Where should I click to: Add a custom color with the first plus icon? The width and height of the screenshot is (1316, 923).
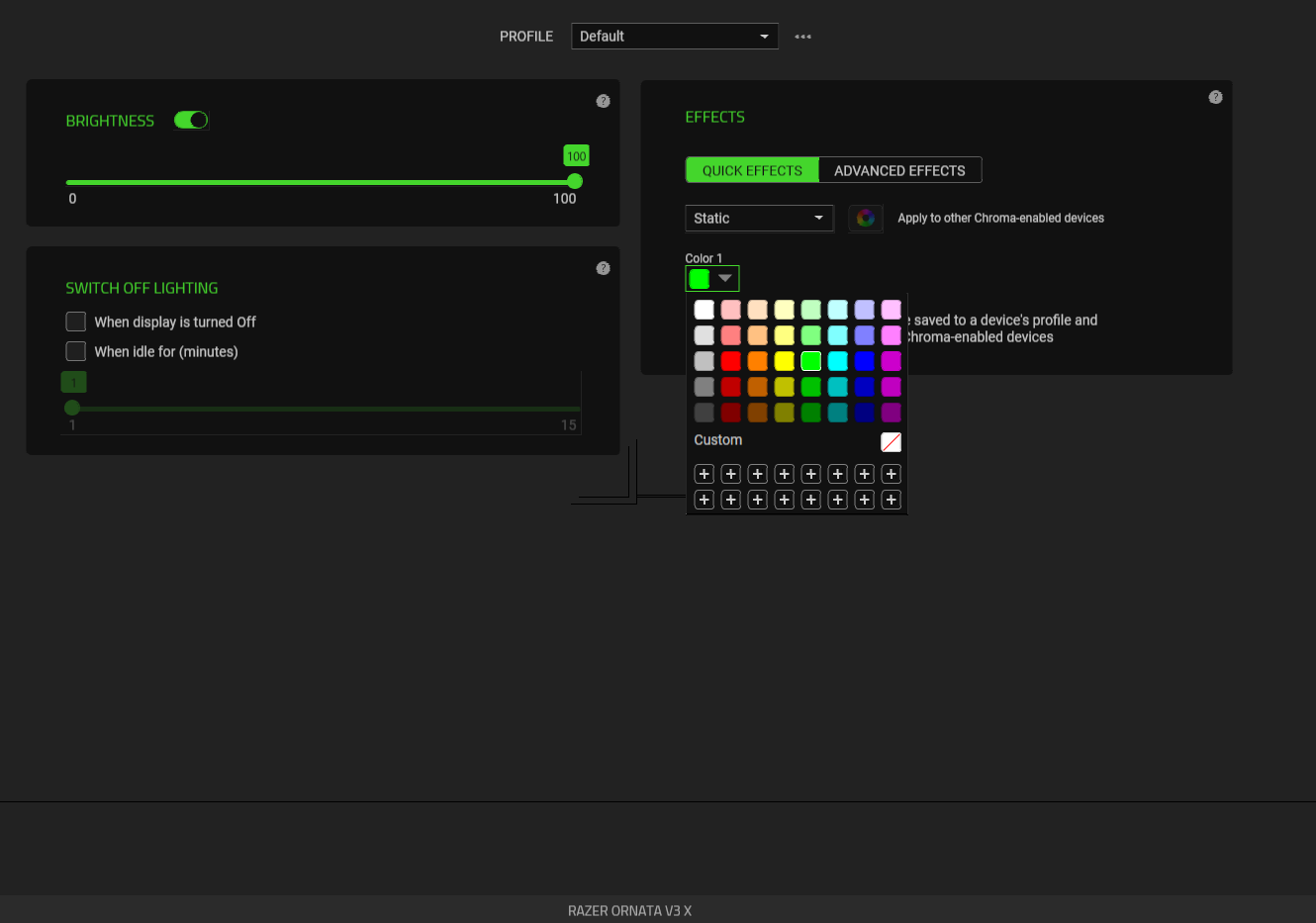pos(704,474)
